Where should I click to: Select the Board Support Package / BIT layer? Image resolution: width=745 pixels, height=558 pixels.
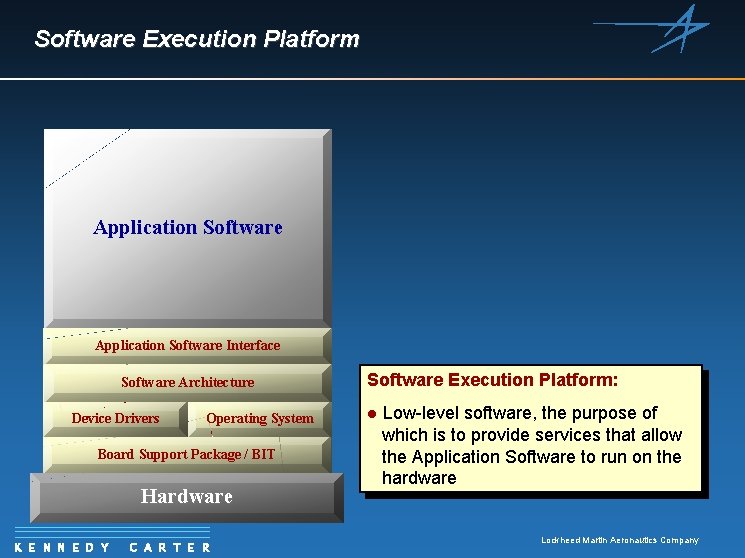point(188,455)
